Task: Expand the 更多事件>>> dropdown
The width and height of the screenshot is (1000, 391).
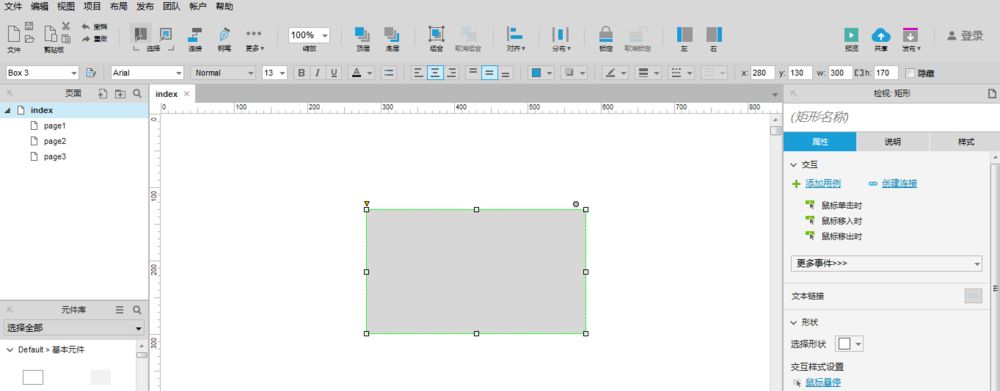Action: click(x=886, y=263)
